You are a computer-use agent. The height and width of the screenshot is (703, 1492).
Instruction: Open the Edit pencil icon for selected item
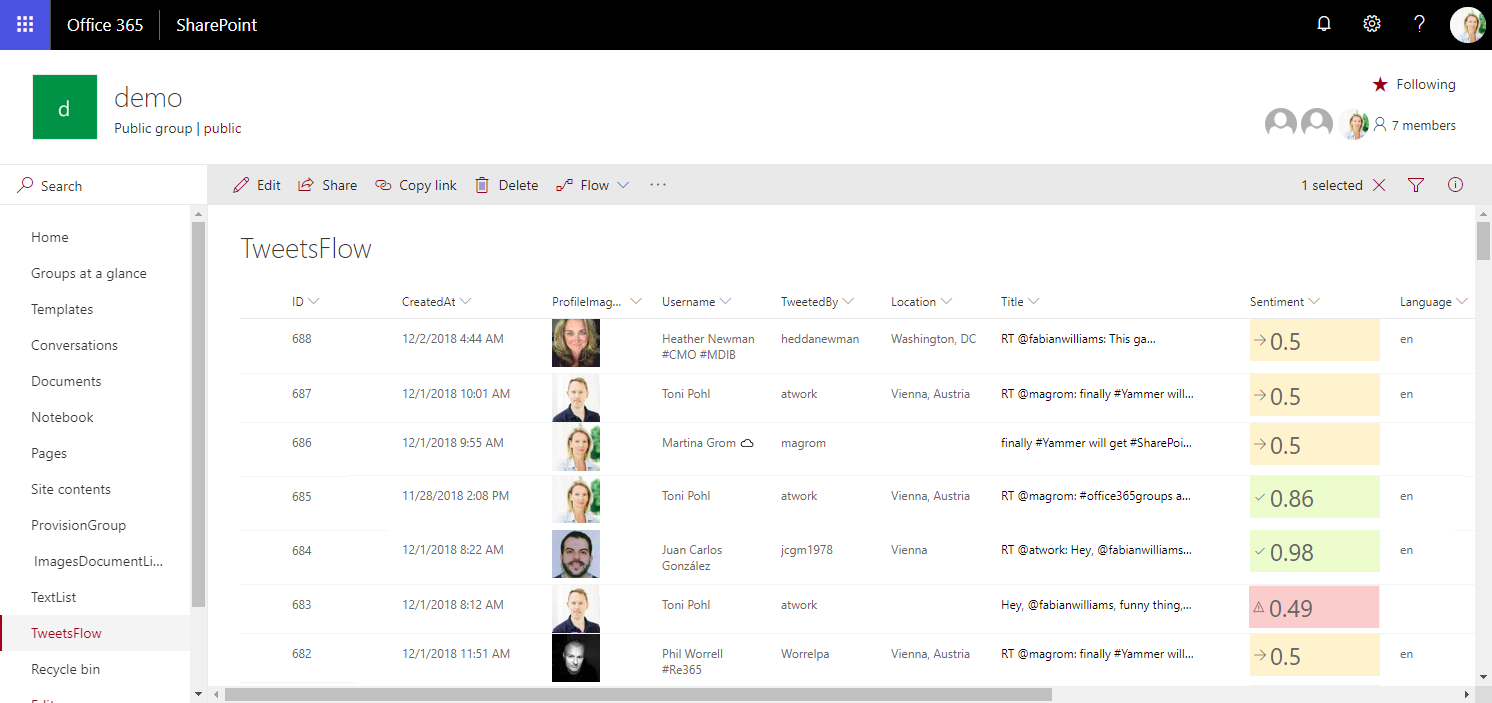240,184
